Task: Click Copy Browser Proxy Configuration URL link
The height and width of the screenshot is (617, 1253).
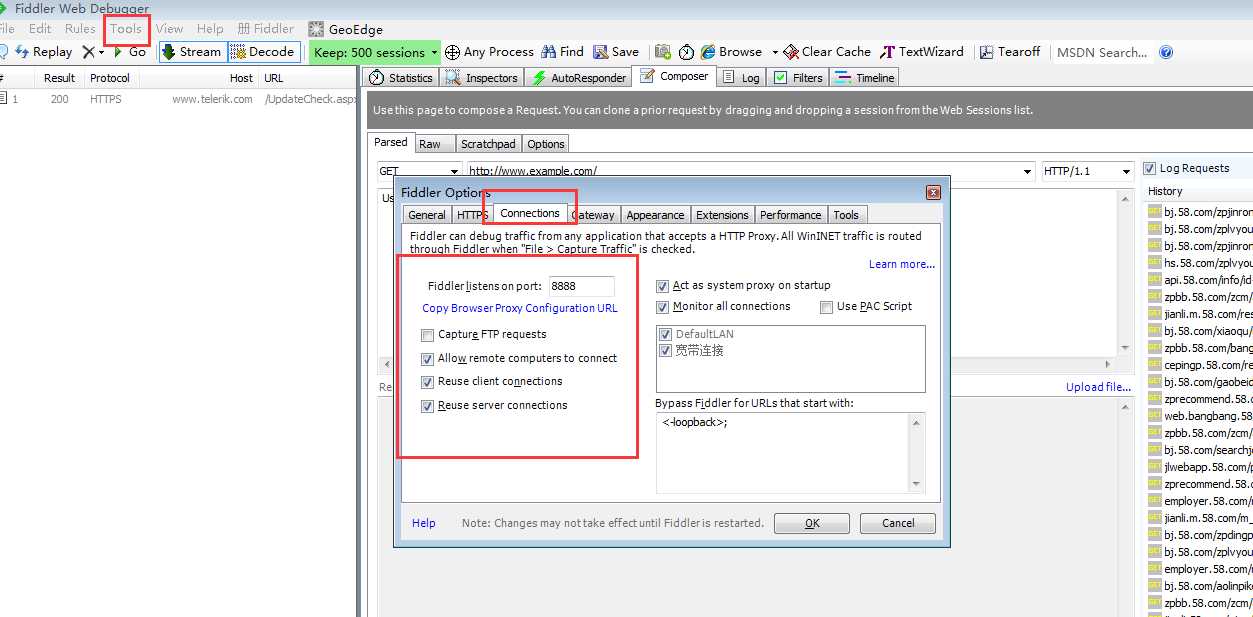Action: tap(520, 308)
